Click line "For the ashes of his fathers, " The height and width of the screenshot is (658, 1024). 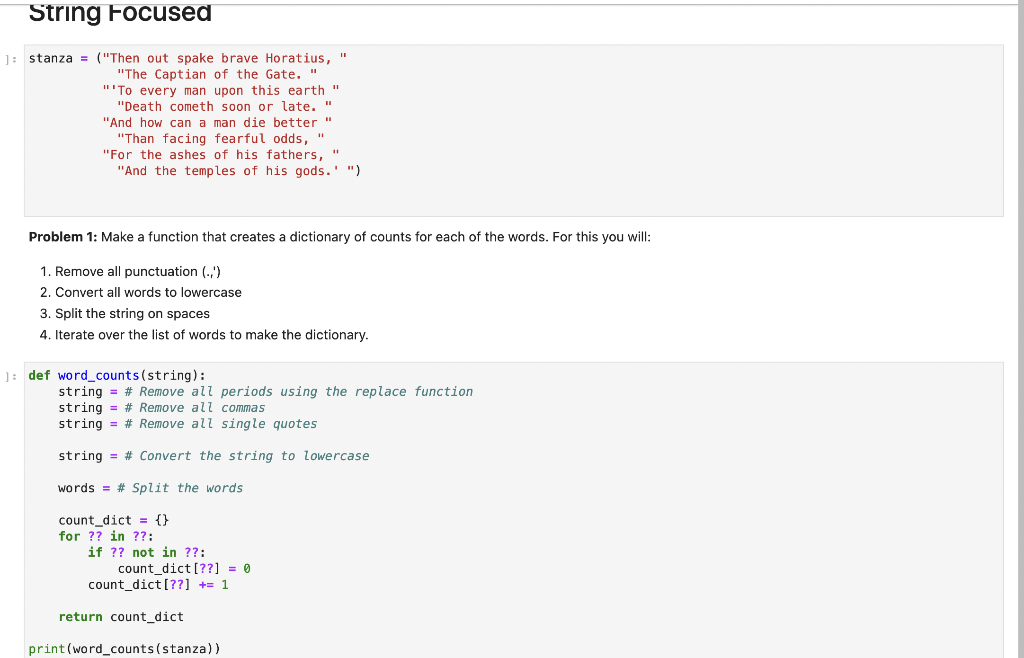click(x=221, y=155)
